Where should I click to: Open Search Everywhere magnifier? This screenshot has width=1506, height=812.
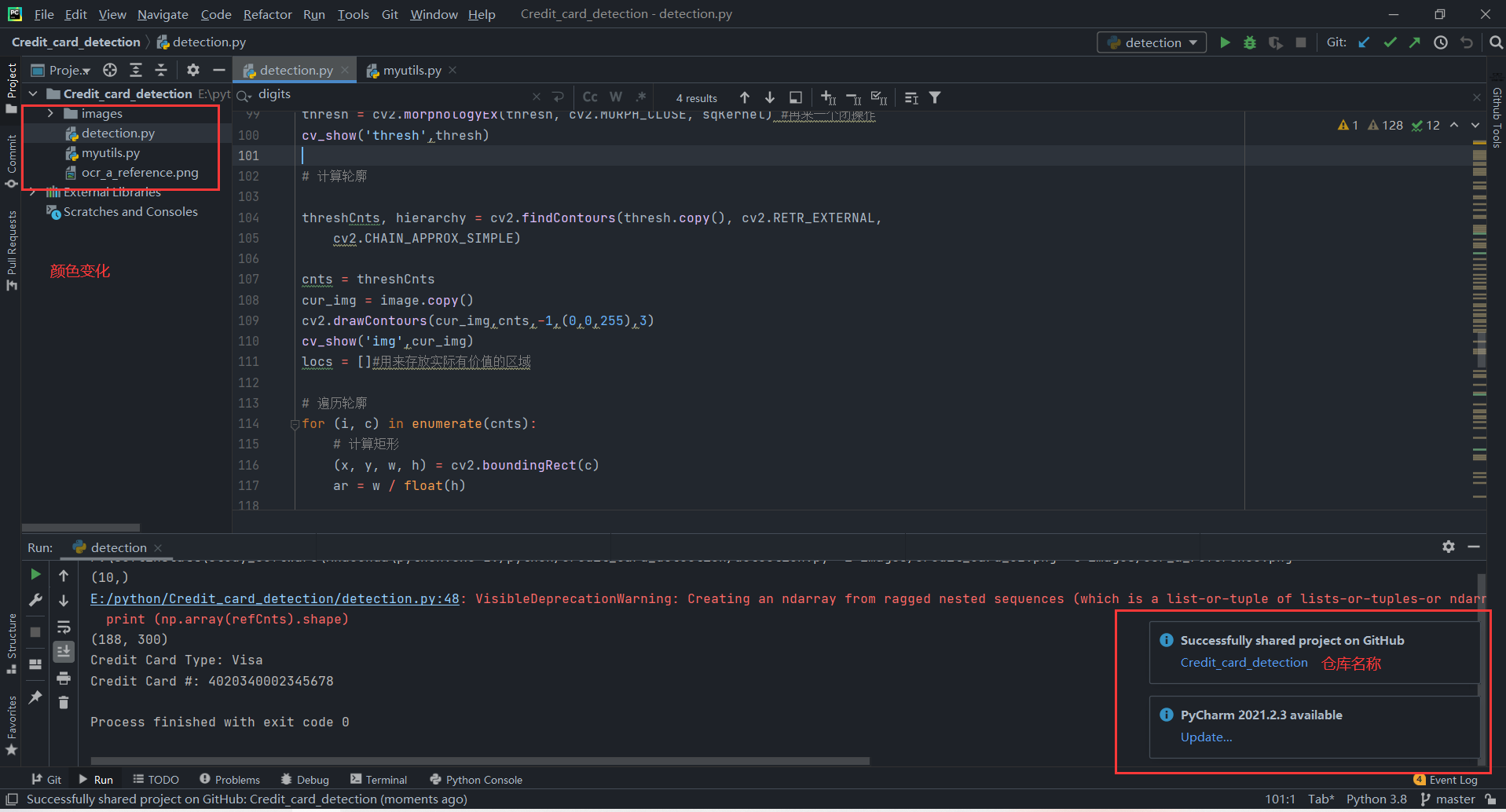point(1495,42)
